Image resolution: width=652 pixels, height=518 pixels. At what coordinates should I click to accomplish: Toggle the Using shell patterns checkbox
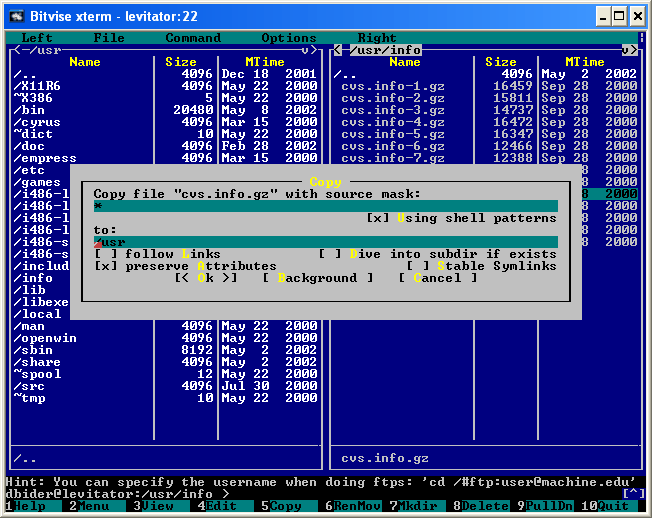tap(377, 218)
